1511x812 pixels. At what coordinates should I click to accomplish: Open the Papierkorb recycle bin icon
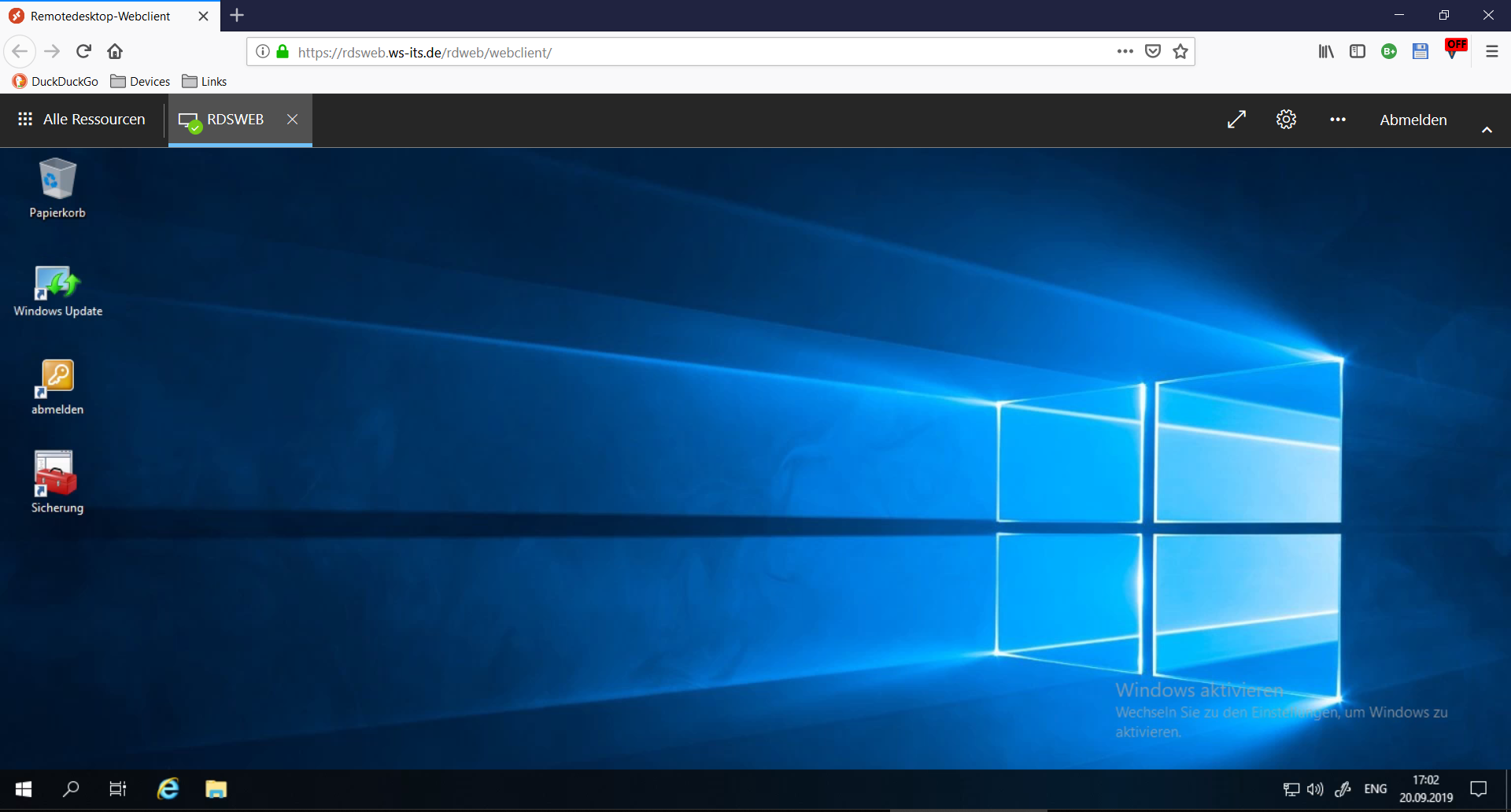pos(57,189)
